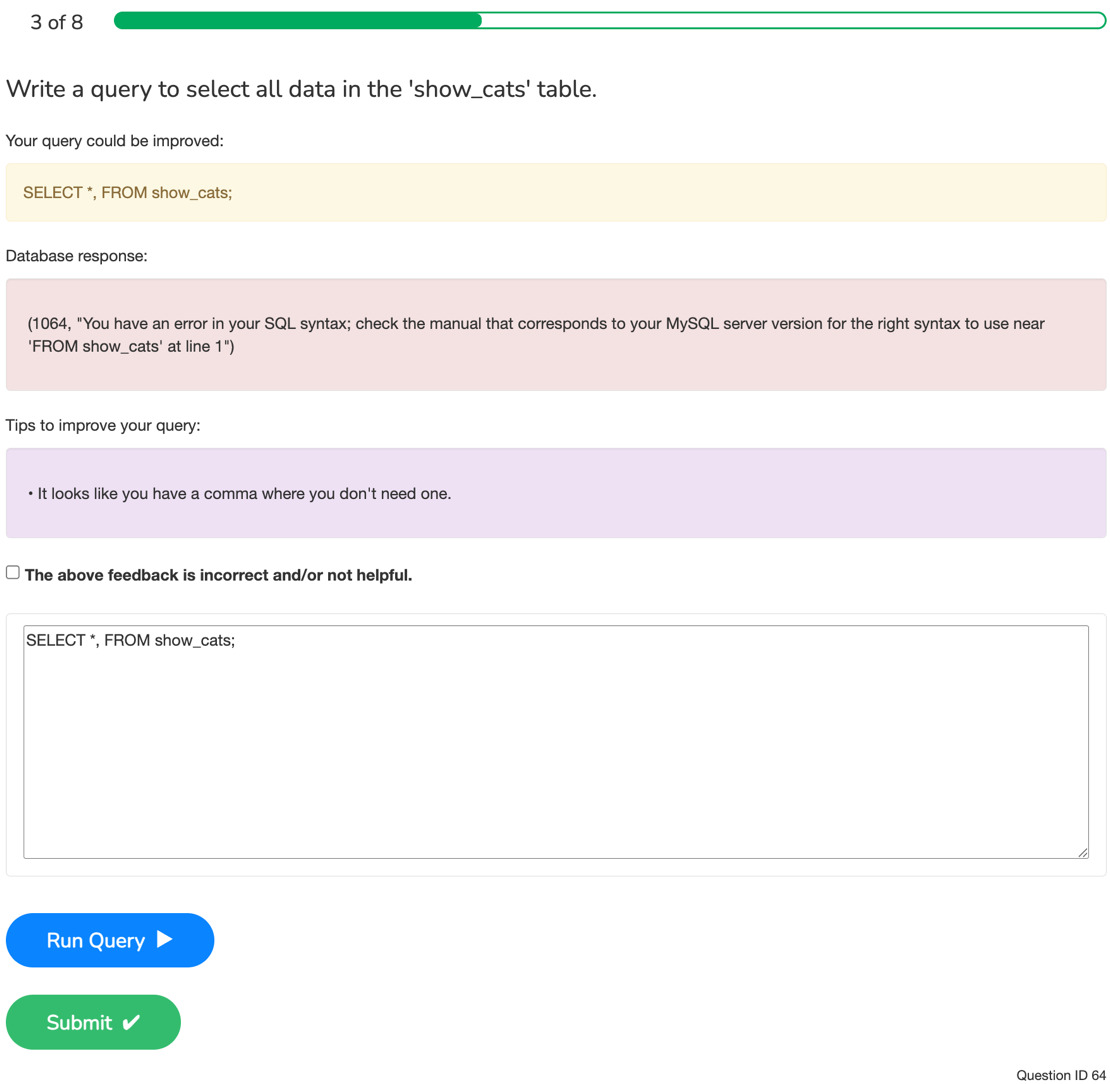
Task: Place the cursor after 'show_cats;' in the editor
Action: click(236, 640)
